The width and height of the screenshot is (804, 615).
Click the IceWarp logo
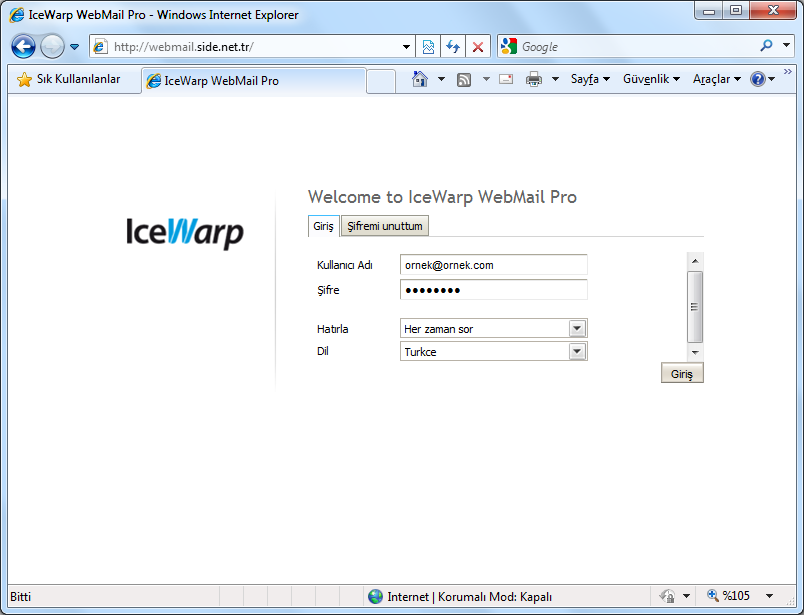click(x=185, y=233)
